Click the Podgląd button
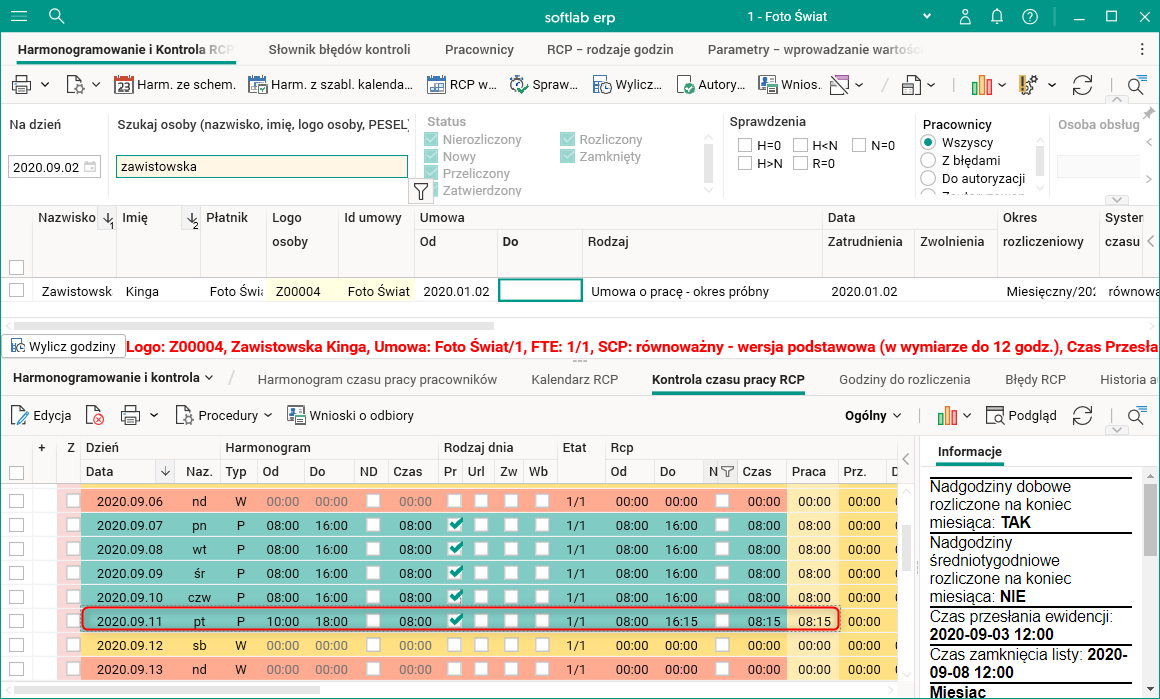The height and width of the screenshot is (699, 1160). point(1020,415)
